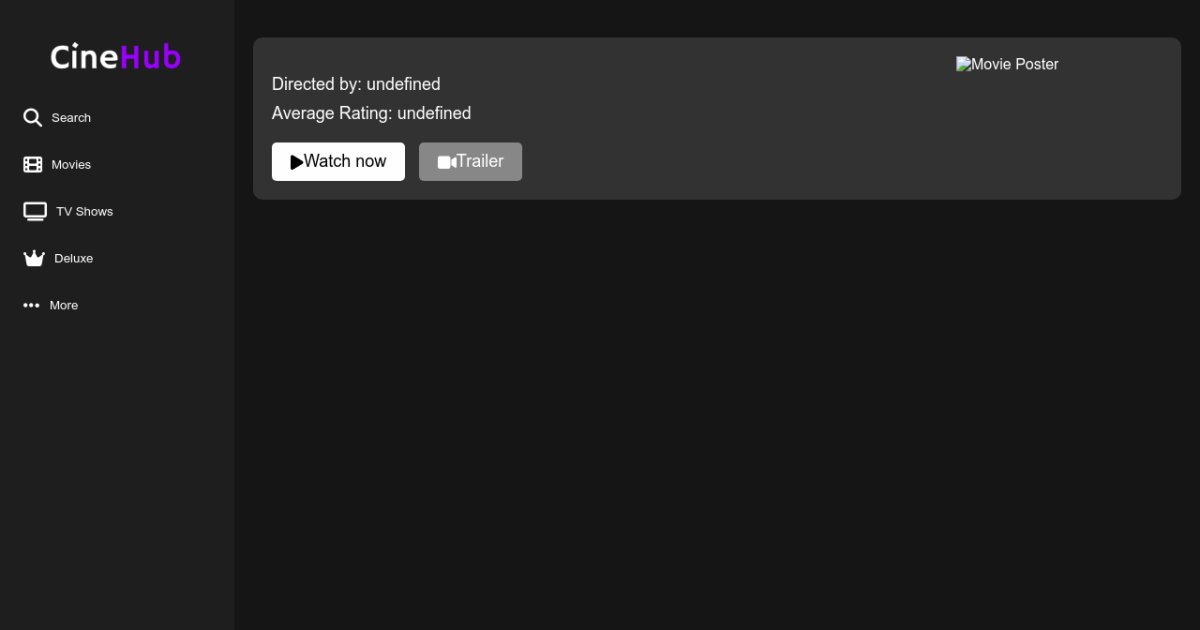
Task: Open the CineHub logo home link
Action: pyautogui.click(x=115, y=57)
